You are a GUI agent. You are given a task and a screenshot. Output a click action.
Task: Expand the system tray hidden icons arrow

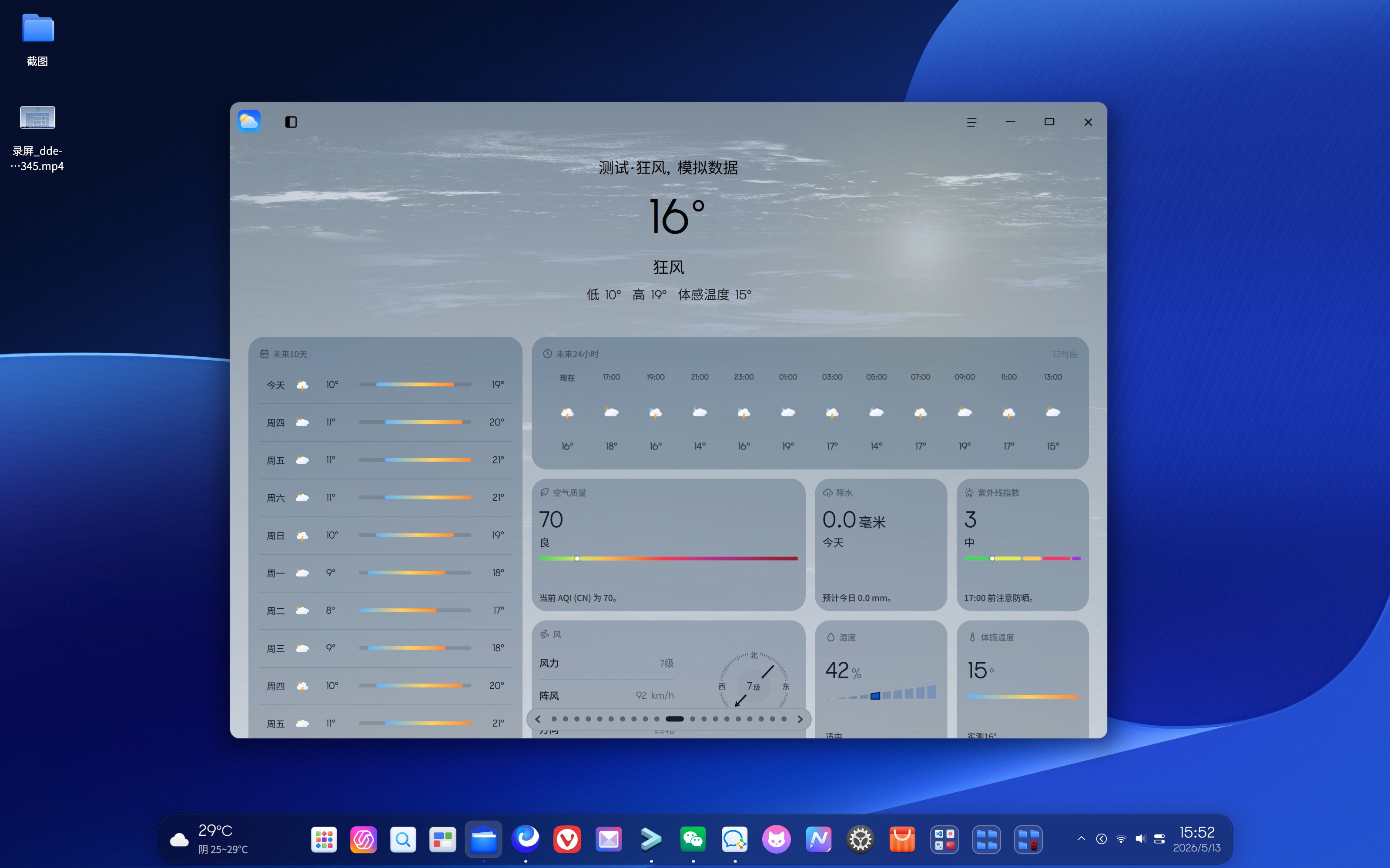tap(1081, 839)
